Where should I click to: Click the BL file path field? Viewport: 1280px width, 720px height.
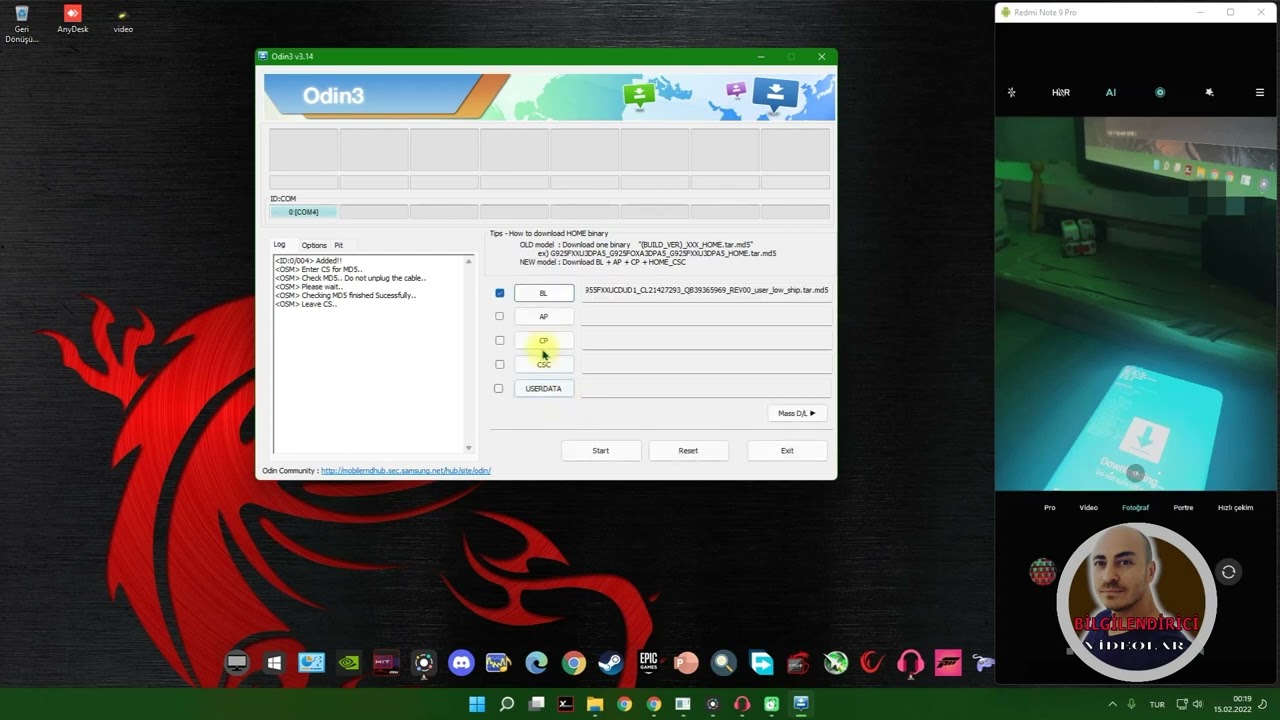[x=706, y=290]
